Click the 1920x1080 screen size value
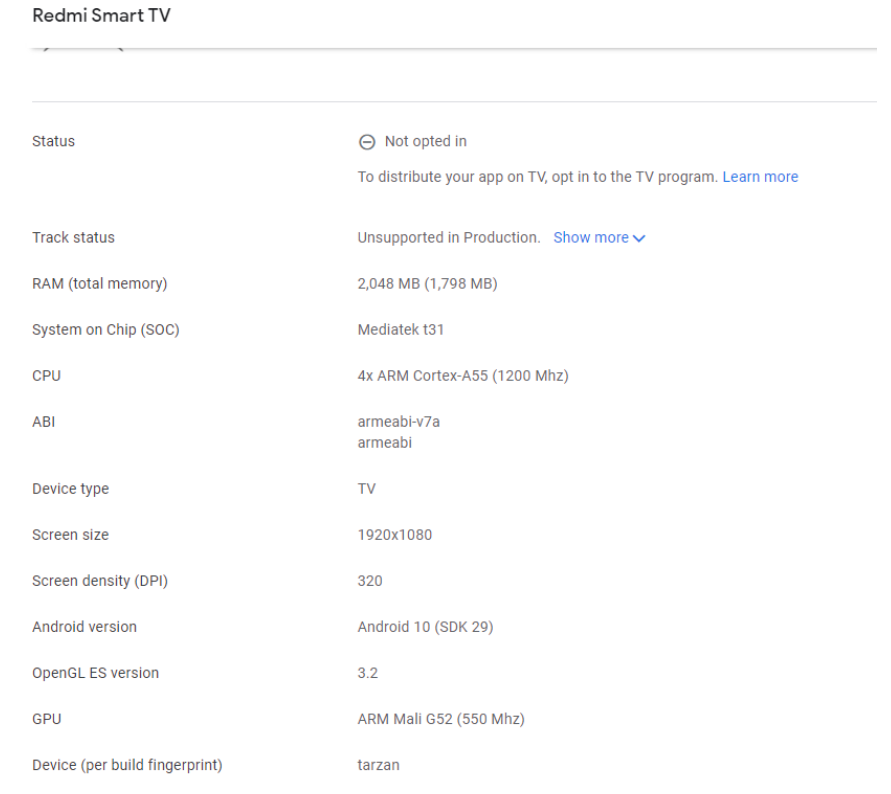The height and width of the screenshot is (794, 891). coord(394,535)
